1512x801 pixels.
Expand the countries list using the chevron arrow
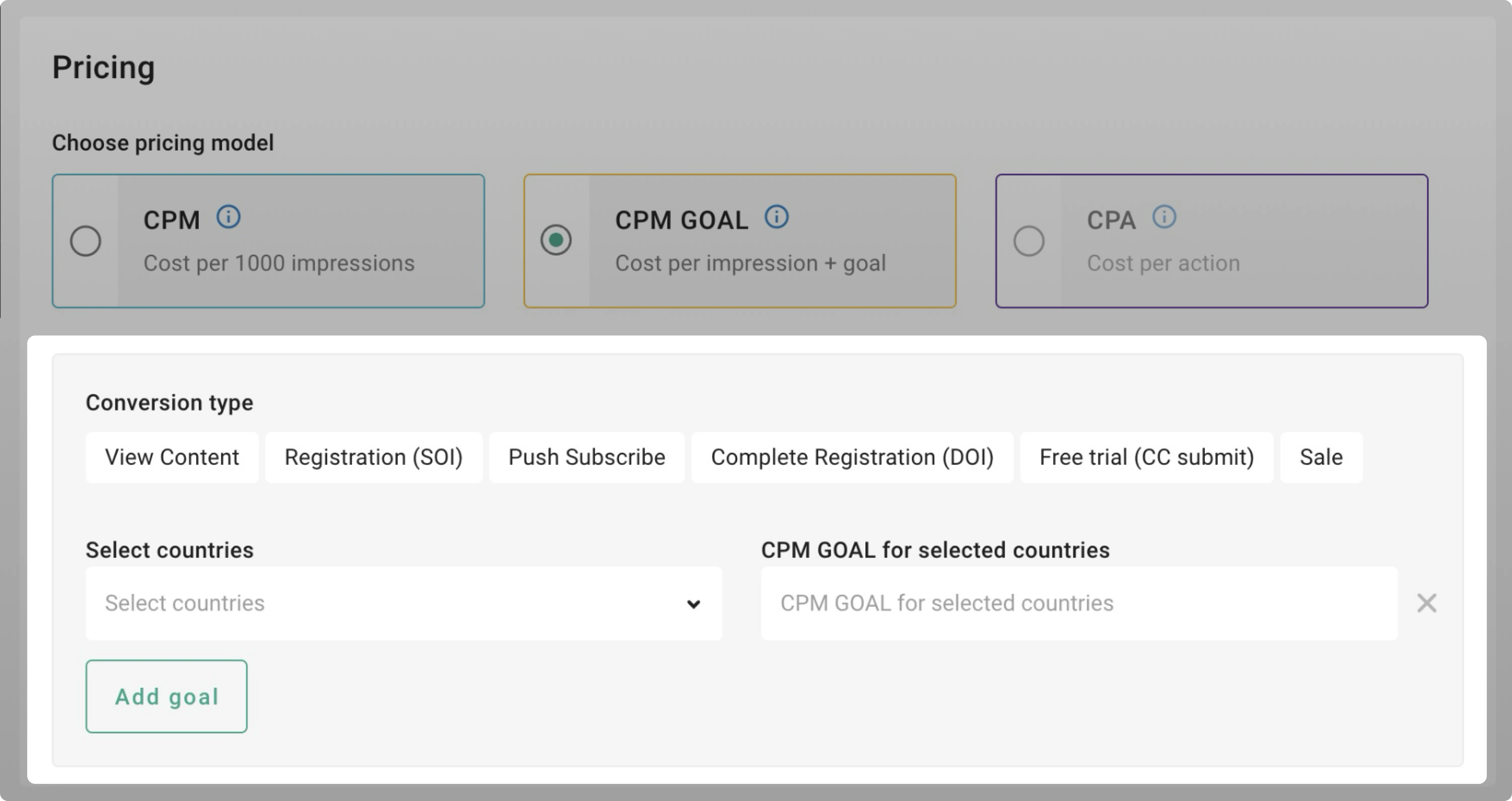pos(694,603)
